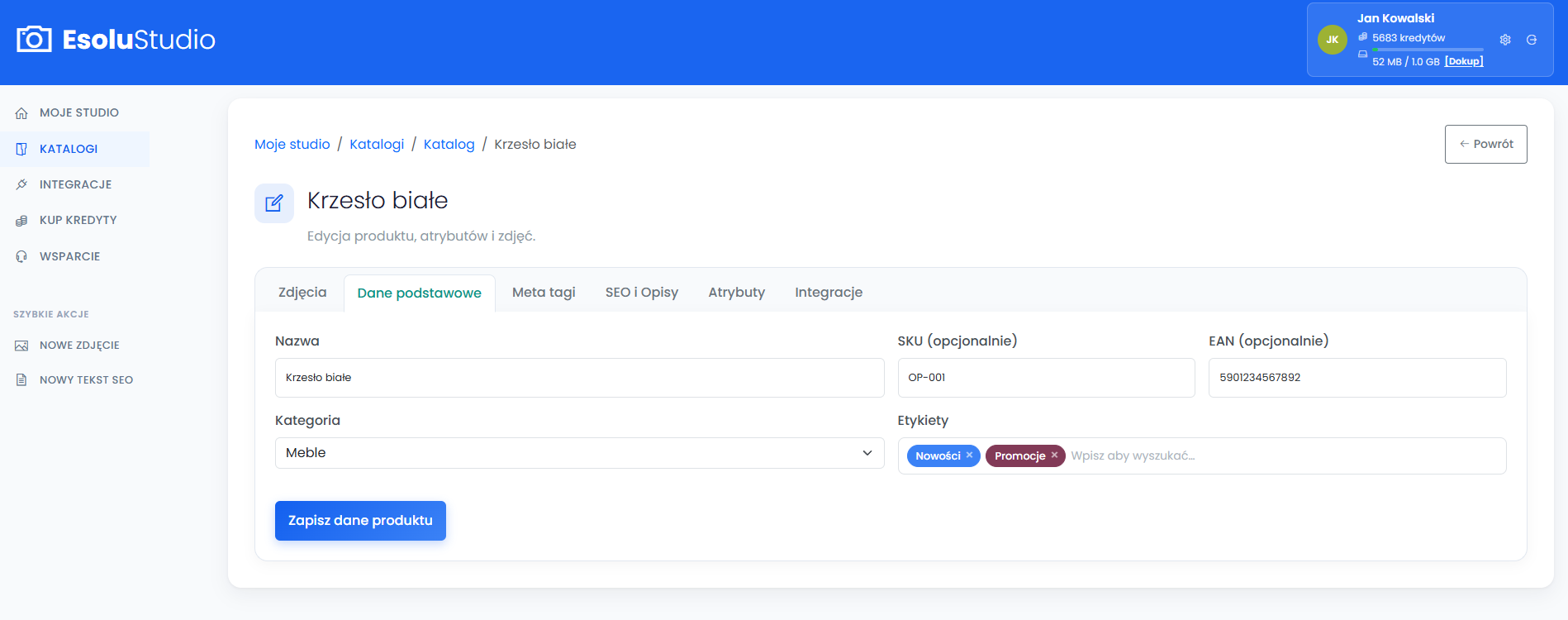
Task: Click the EsoluStudio camera logo icon
Action: (34, 39)
